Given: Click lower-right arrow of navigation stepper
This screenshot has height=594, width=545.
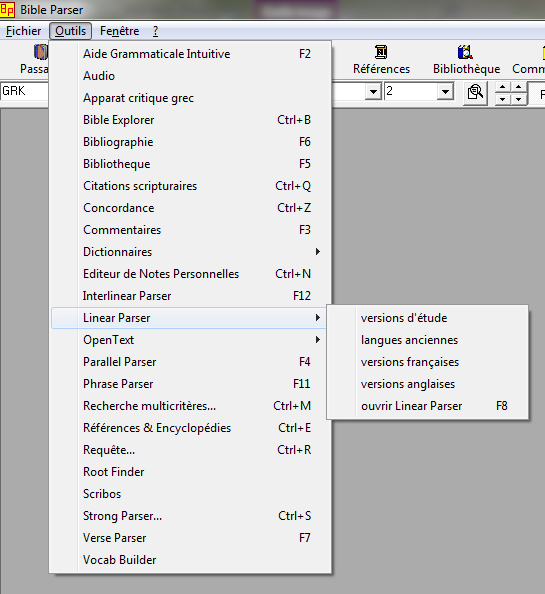Looking at the screenshot, I should tap(518, 99).
